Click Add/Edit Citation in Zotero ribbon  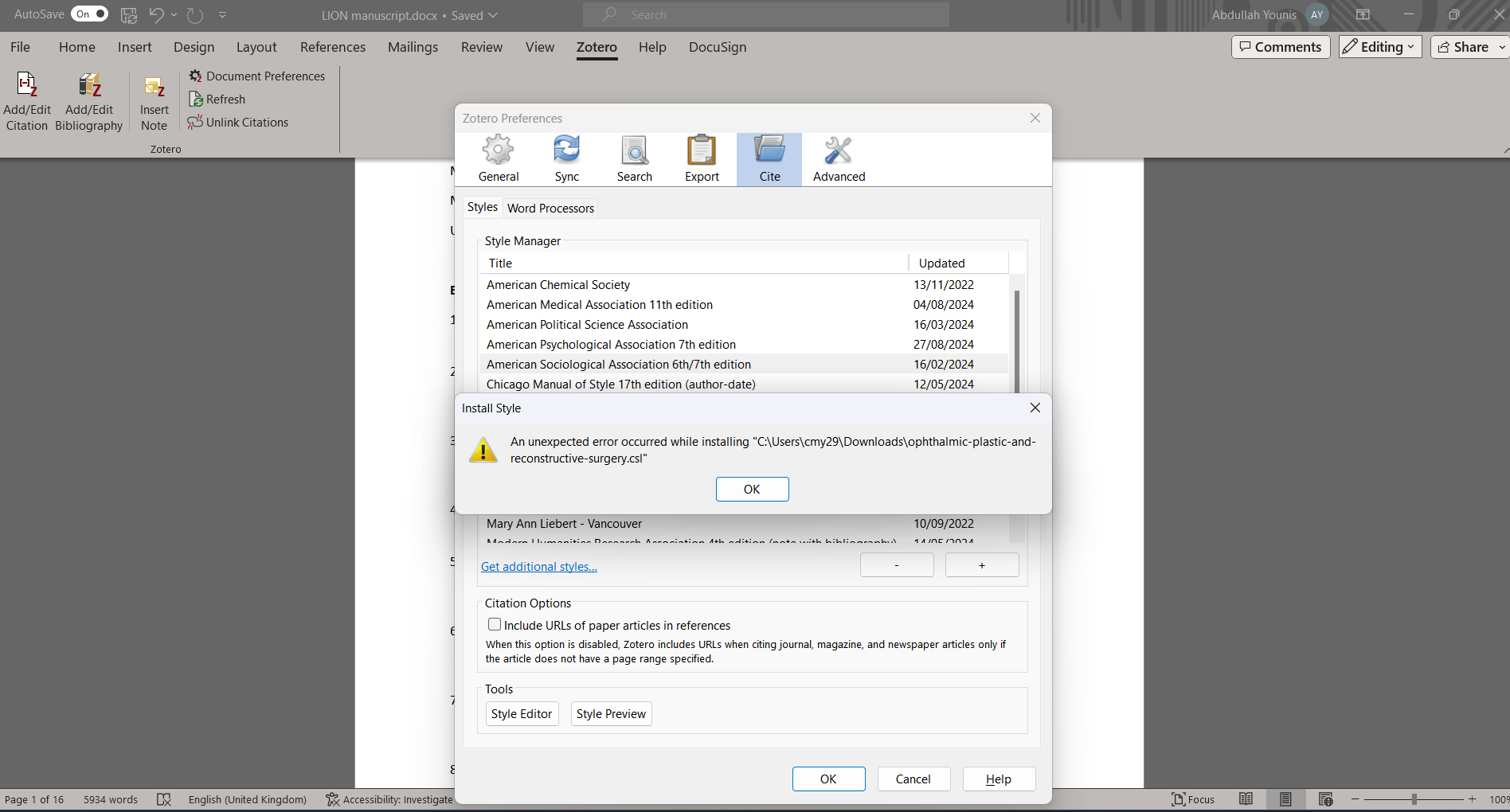tap(27, 102)
